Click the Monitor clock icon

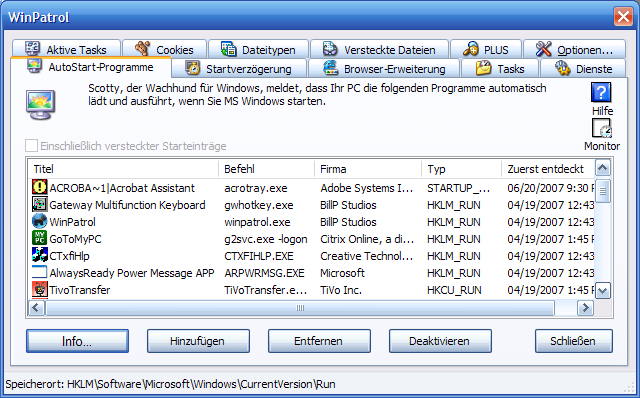coord(602,128)
